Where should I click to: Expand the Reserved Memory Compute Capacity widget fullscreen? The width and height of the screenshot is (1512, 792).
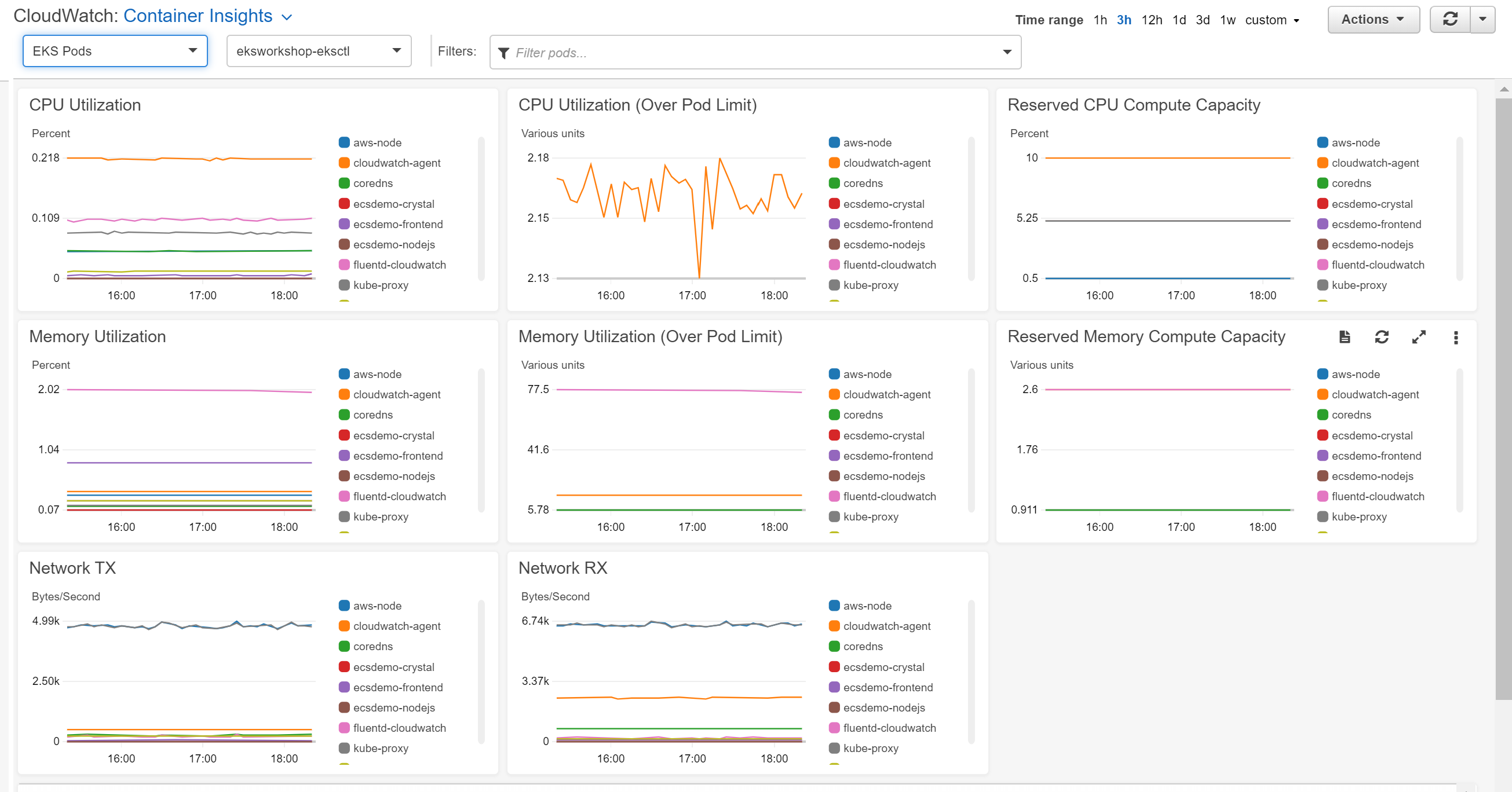click(1419, 337)
